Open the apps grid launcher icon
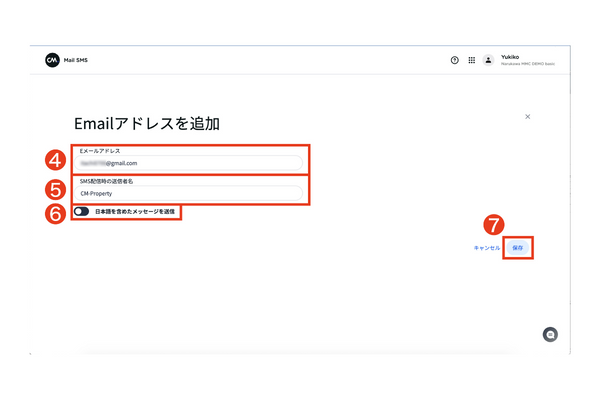 click(x=472, y=60)
